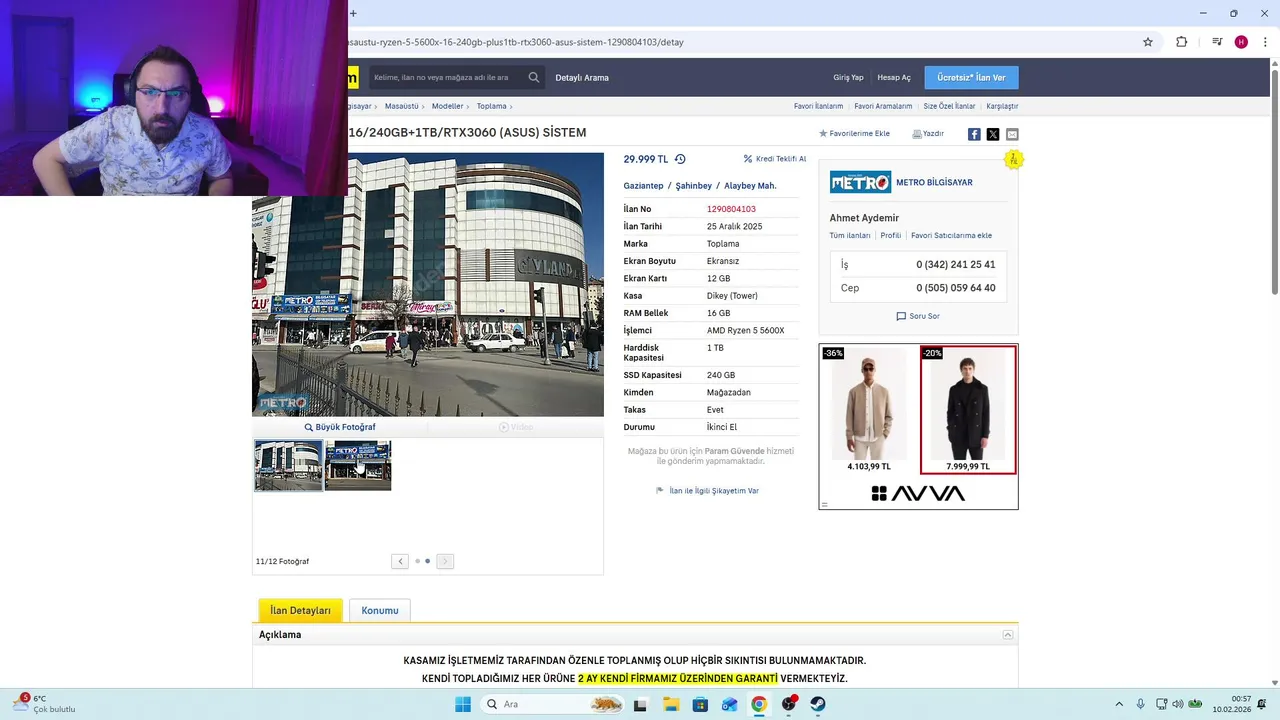Click the 4.103,99 TL jacket ad
This screenshot has height=720, width=1280.
pos(869,409)
